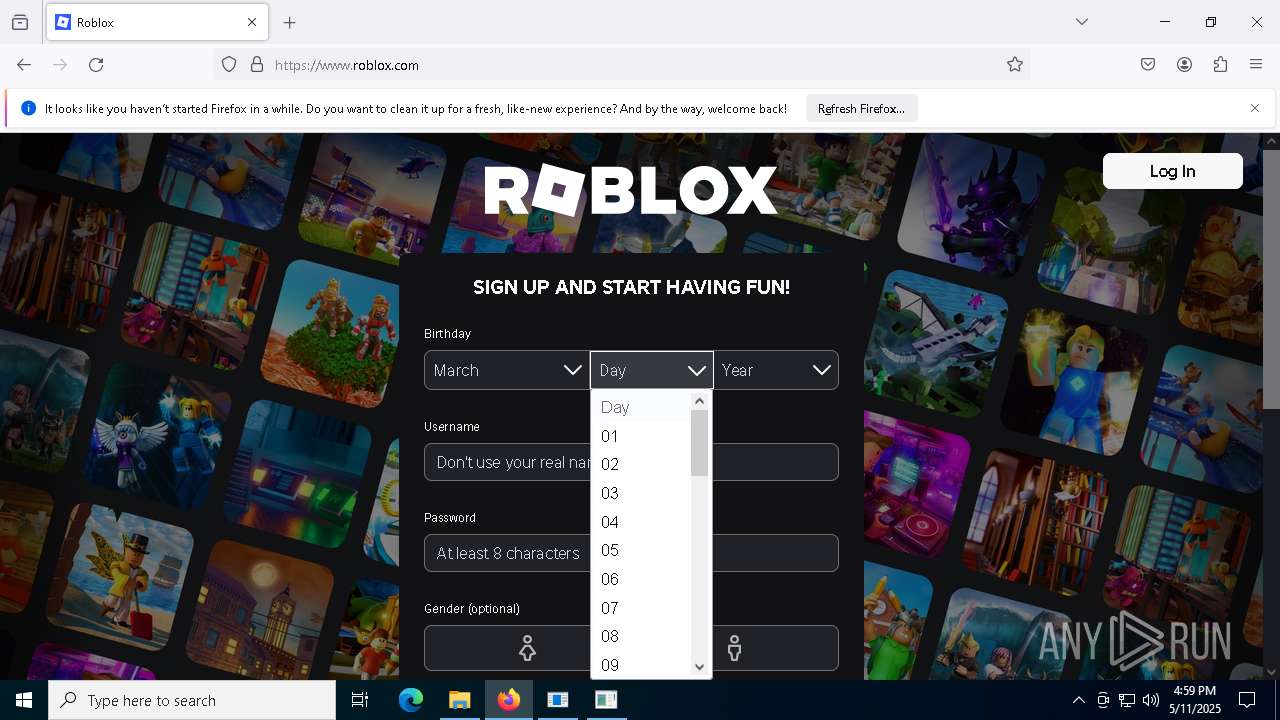This screenshot has height=720, width=1280.
Task: Click the Roblox logo
Action: point(631,190)
